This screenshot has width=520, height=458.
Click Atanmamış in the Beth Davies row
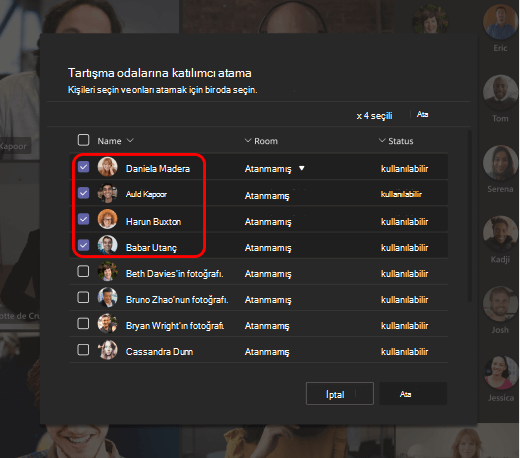[x=268, y=274]
